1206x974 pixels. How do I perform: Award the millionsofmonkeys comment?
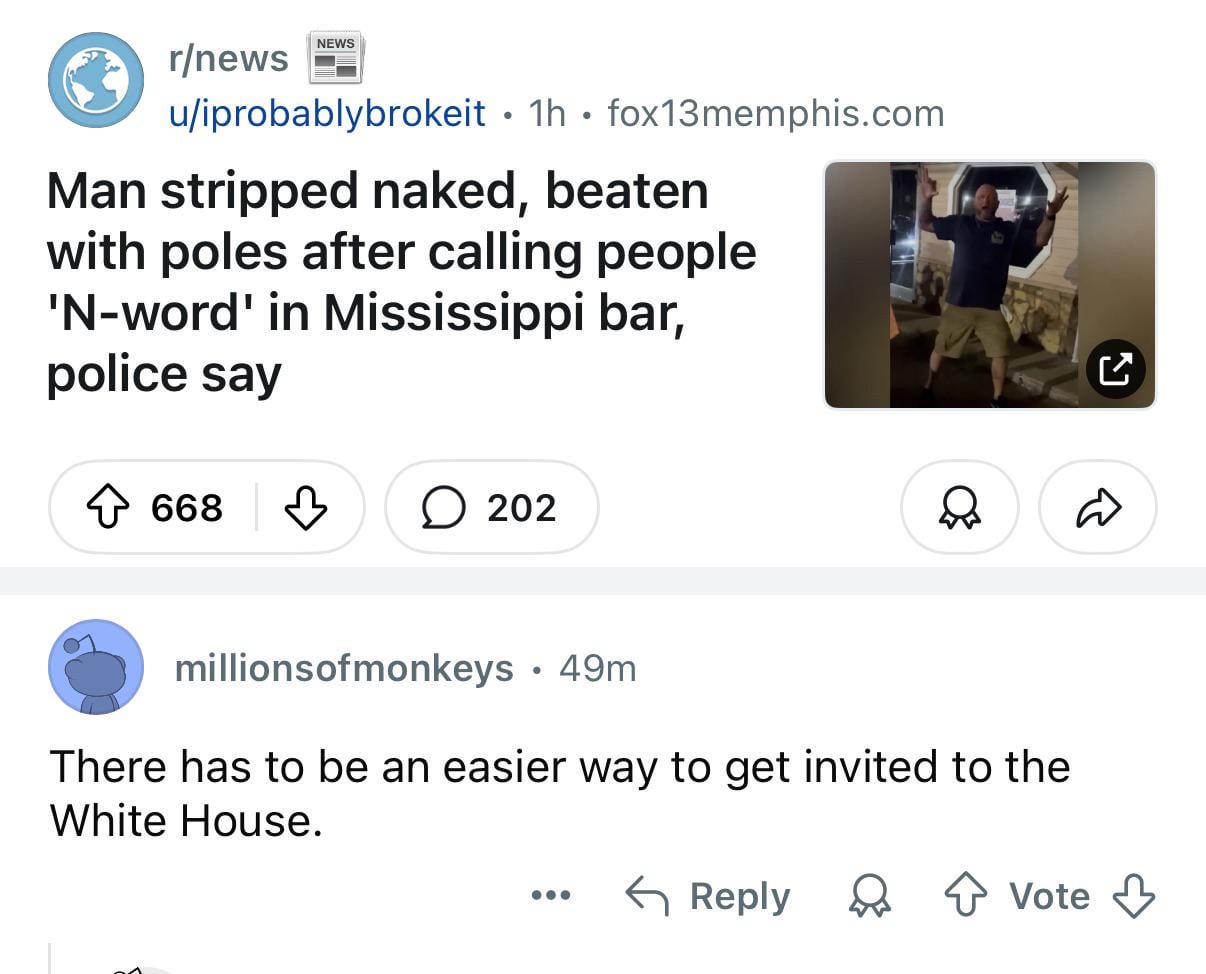pyautogui.click(x=869, y=895)
